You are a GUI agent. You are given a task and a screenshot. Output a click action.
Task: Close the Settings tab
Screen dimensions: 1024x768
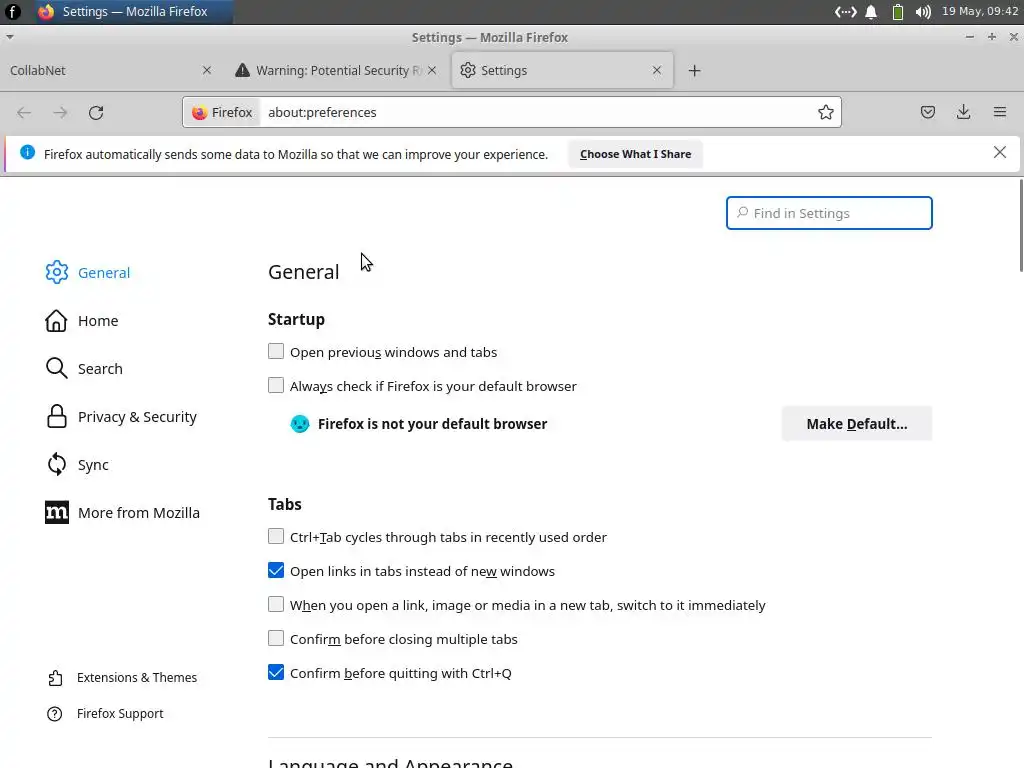657,70
